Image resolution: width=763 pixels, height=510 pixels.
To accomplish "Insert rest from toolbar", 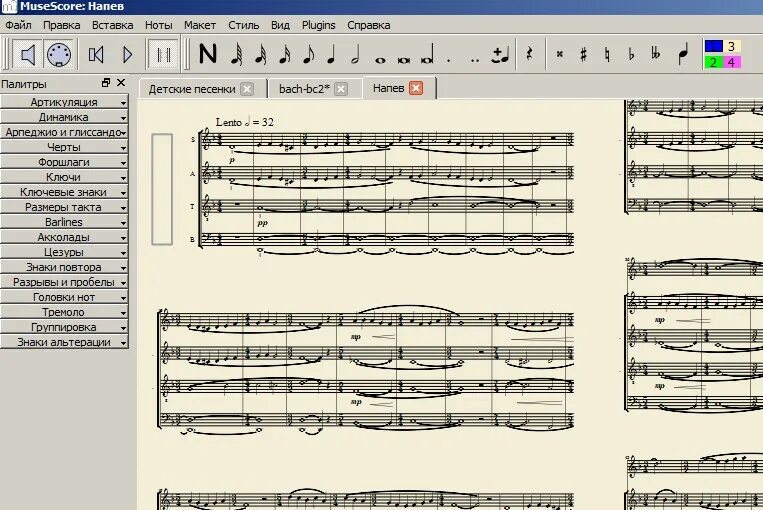I will (x=529, y=54).
